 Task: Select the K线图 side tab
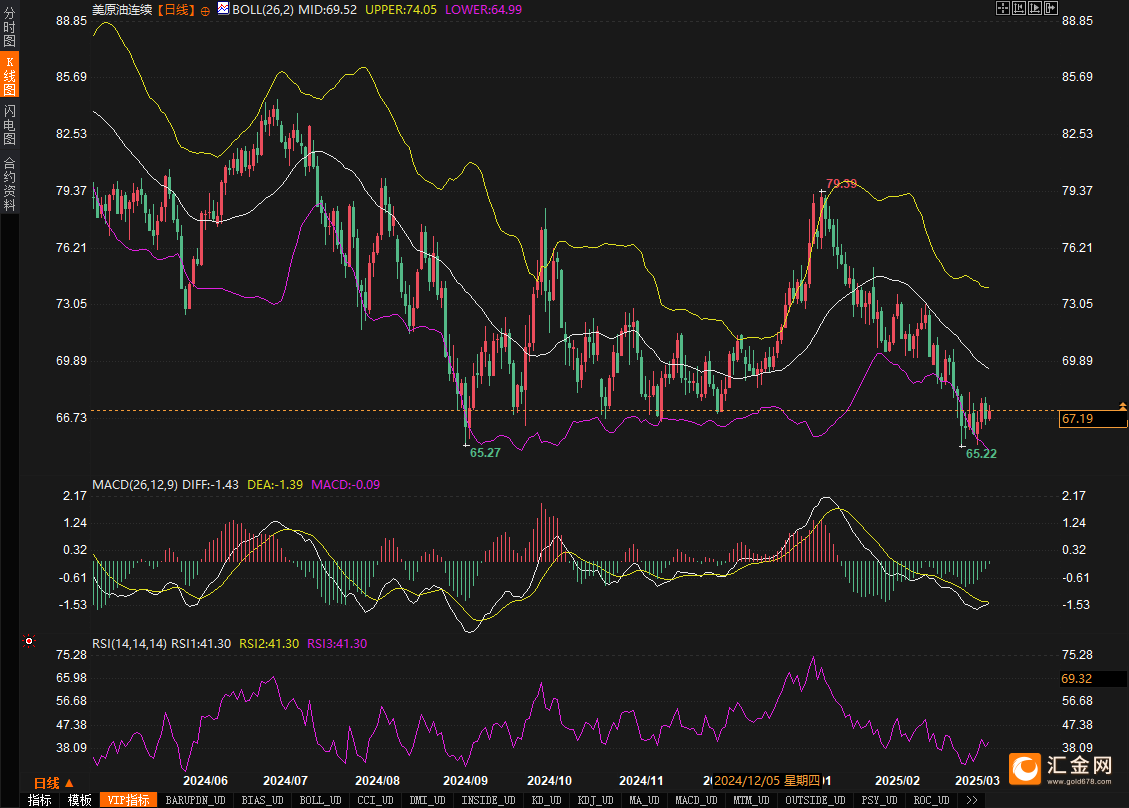[9, 75]
